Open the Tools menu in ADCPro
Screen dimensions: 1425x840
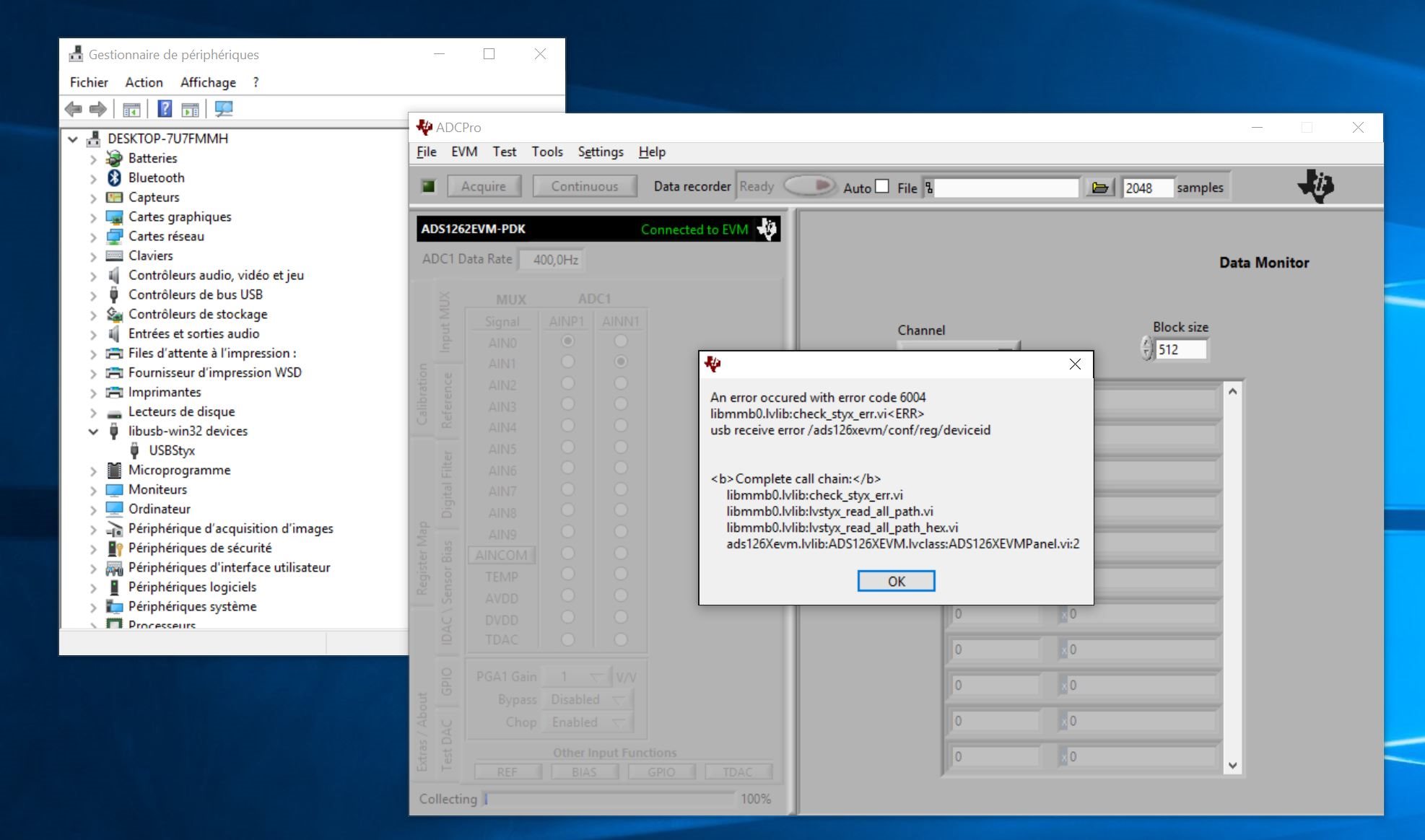coord(547,152)
